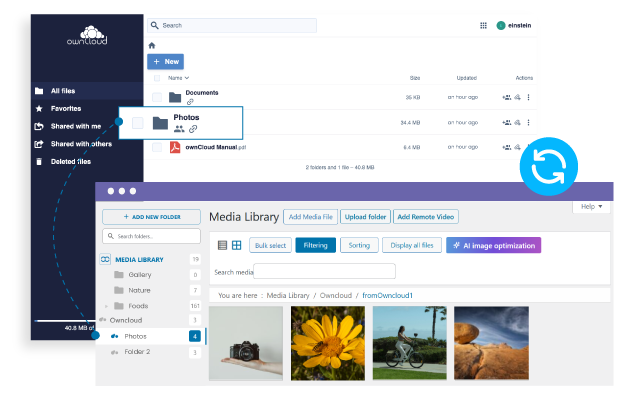
Task: Check the Documents folder checkbox
Action: pos(157,97)
